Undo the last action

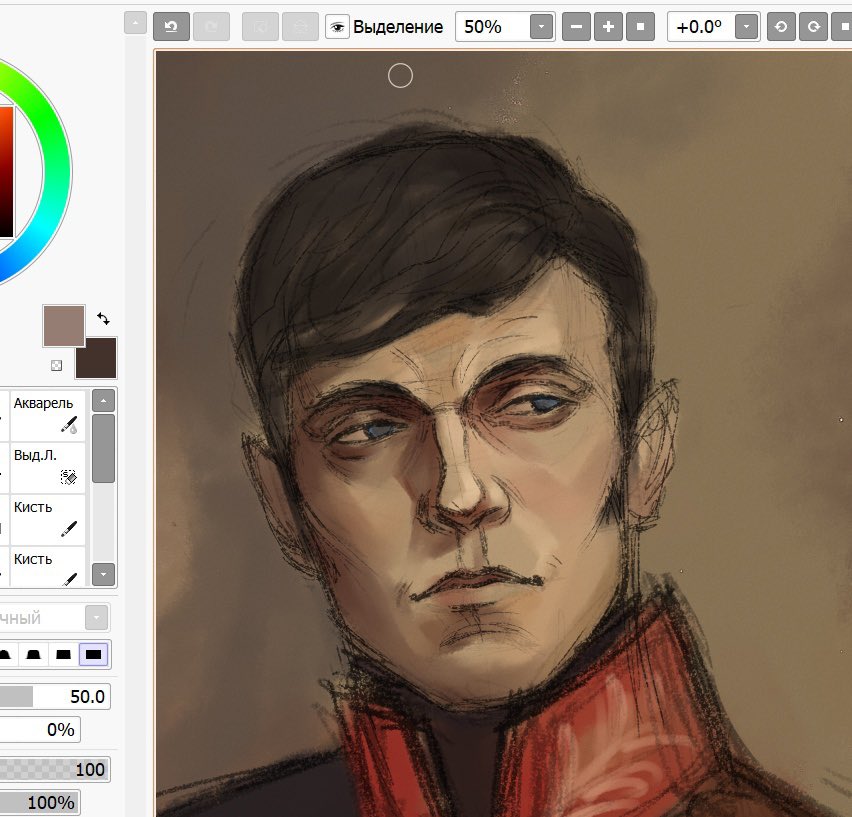(171, 26)
